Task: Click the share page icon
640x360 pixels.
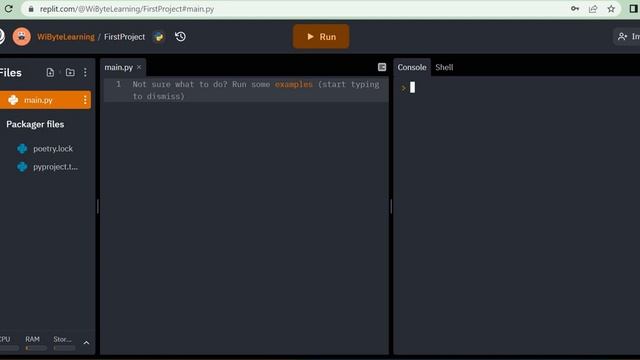Action: pos(593,9)
